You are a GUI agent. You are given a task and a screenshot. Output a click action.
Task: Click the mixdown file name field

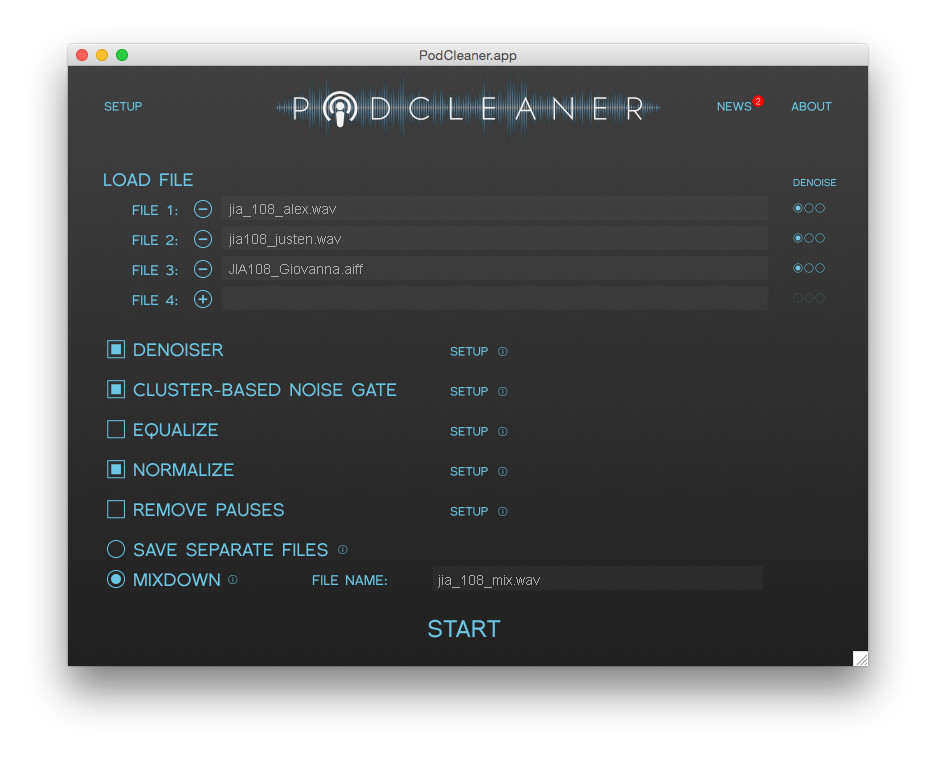point(598,579)
